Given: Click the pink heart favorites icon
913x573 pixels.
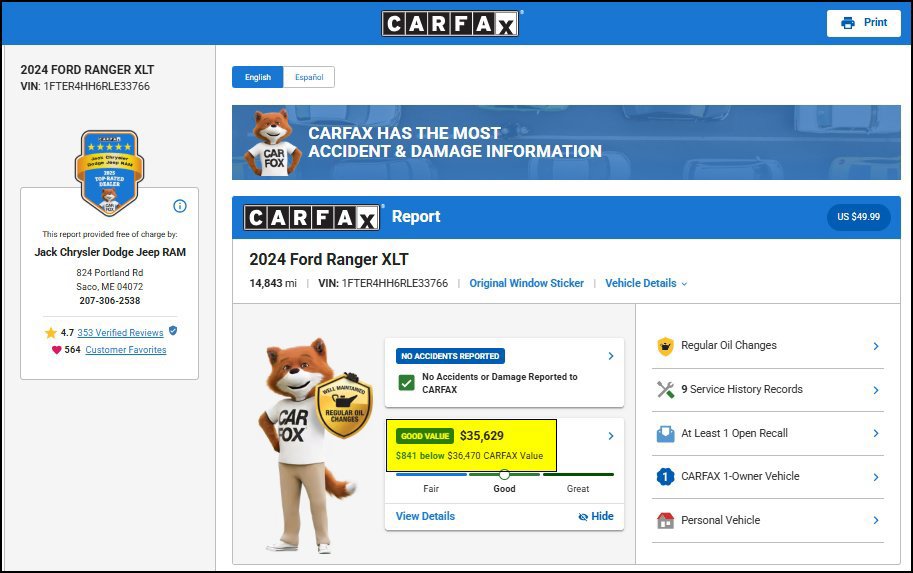Looking at the screenshot, I should point(56,350).
